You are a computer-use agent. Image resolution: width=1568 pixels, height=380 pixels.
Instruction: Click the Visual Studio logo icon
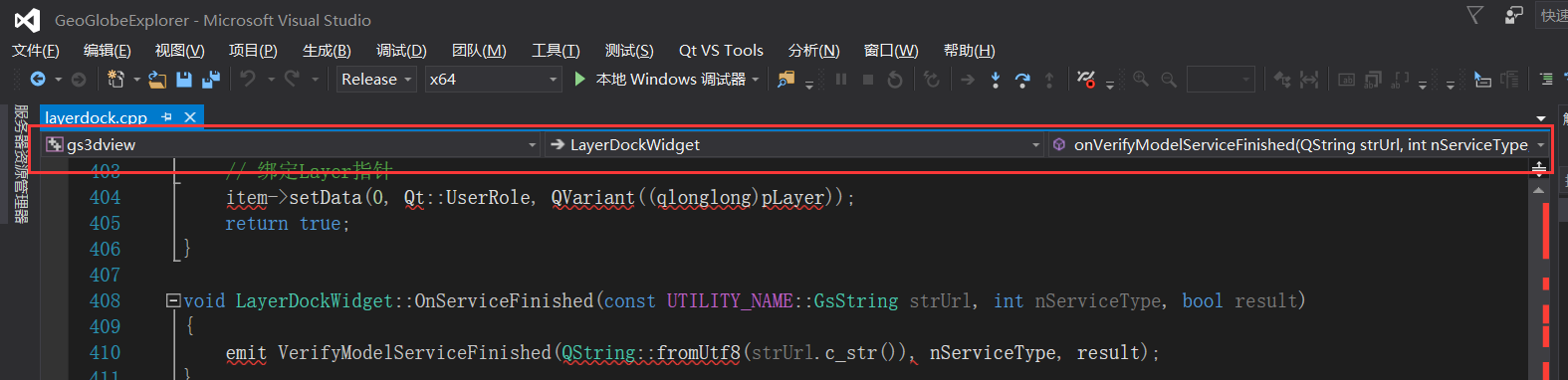pyautogui.click(x=27, y=20)
